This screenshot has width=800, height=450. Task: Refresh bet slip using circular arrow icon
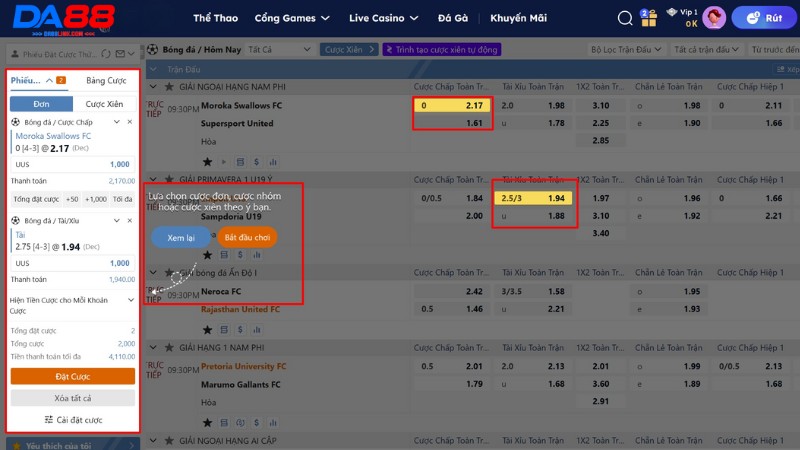click(x=106, y=54)
